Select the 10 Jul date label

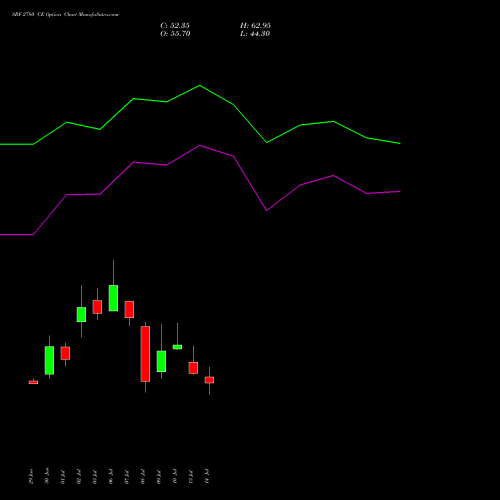(x=175, y=477)
